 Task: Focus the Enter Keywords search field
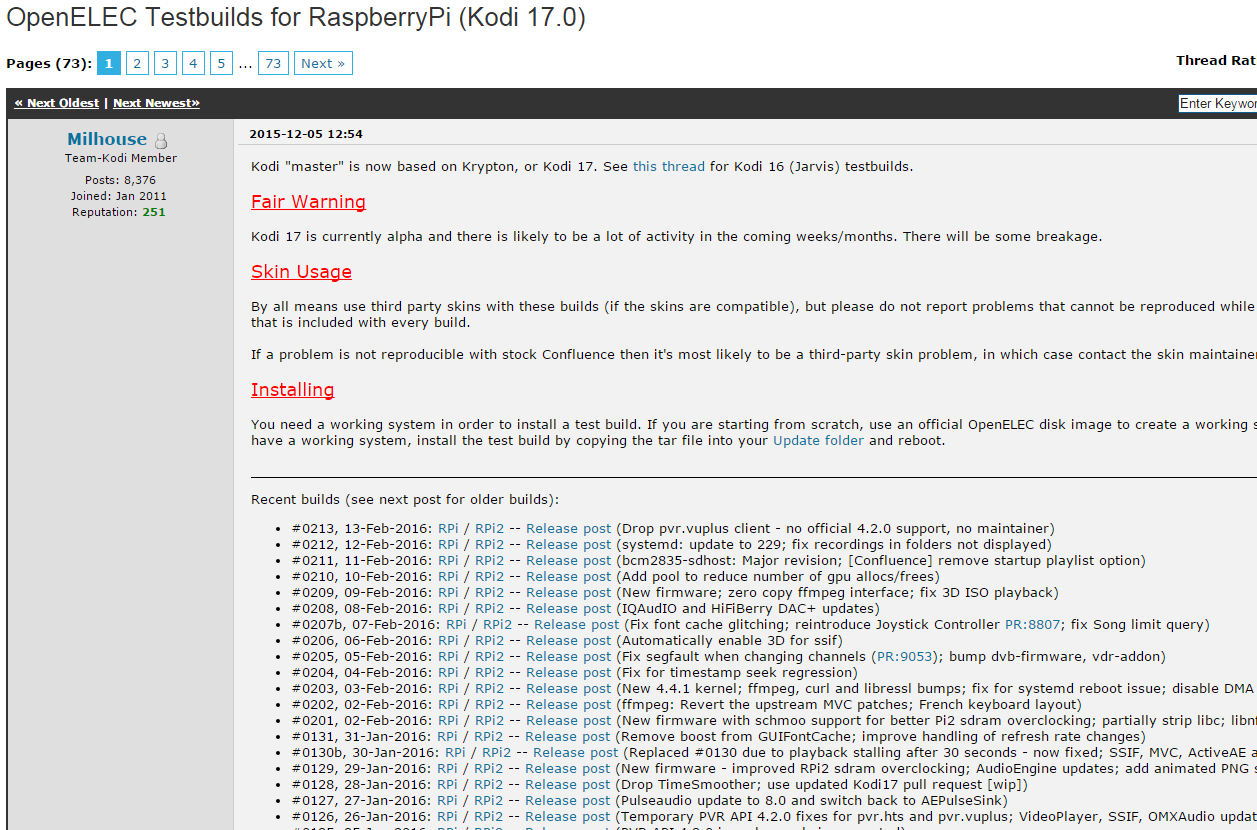point(1217,104)
